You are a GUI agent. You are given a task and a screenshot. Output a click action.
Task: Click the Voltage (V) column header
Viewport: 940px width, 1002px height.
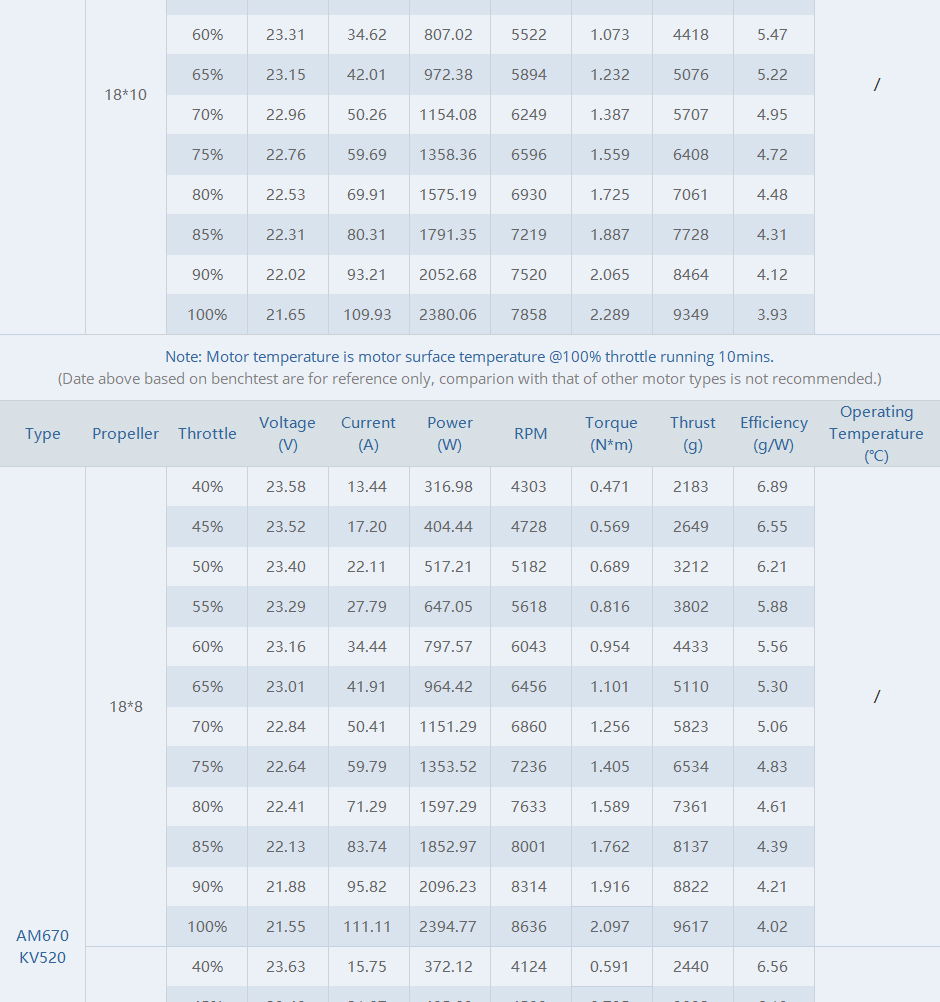click(x=287, y=434)
